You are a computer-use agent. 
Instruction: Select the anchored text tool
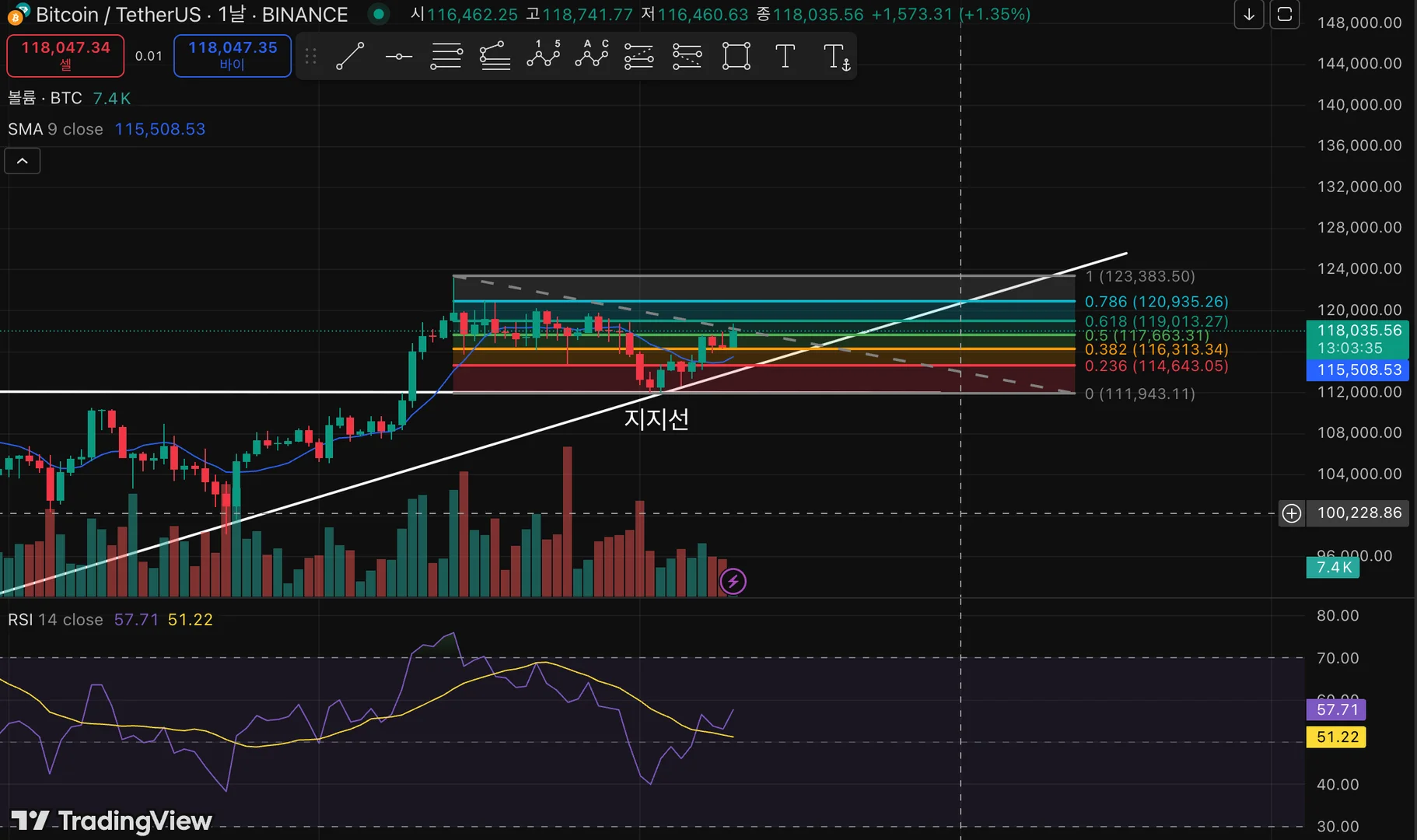[x=837, y=57]
